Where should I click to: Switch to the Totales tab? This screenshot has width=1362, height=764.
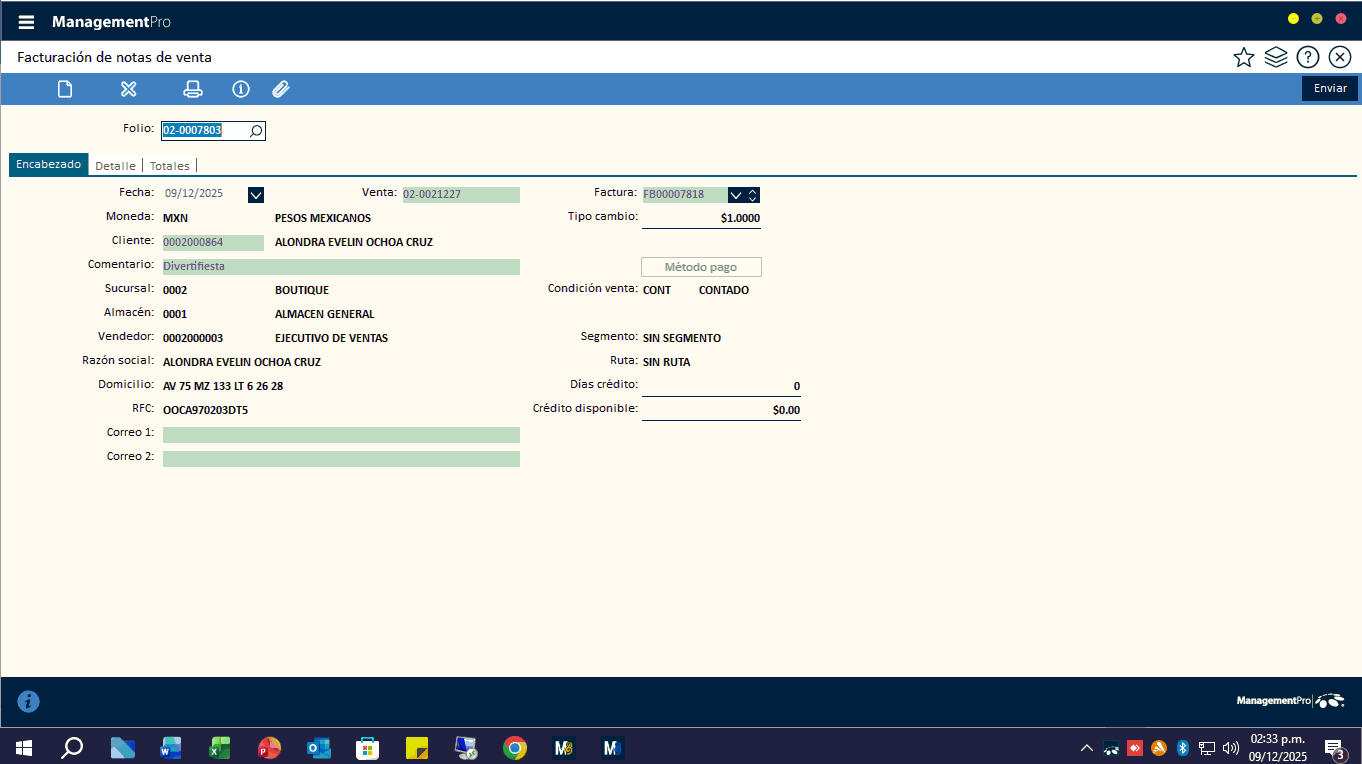[169, 166]
